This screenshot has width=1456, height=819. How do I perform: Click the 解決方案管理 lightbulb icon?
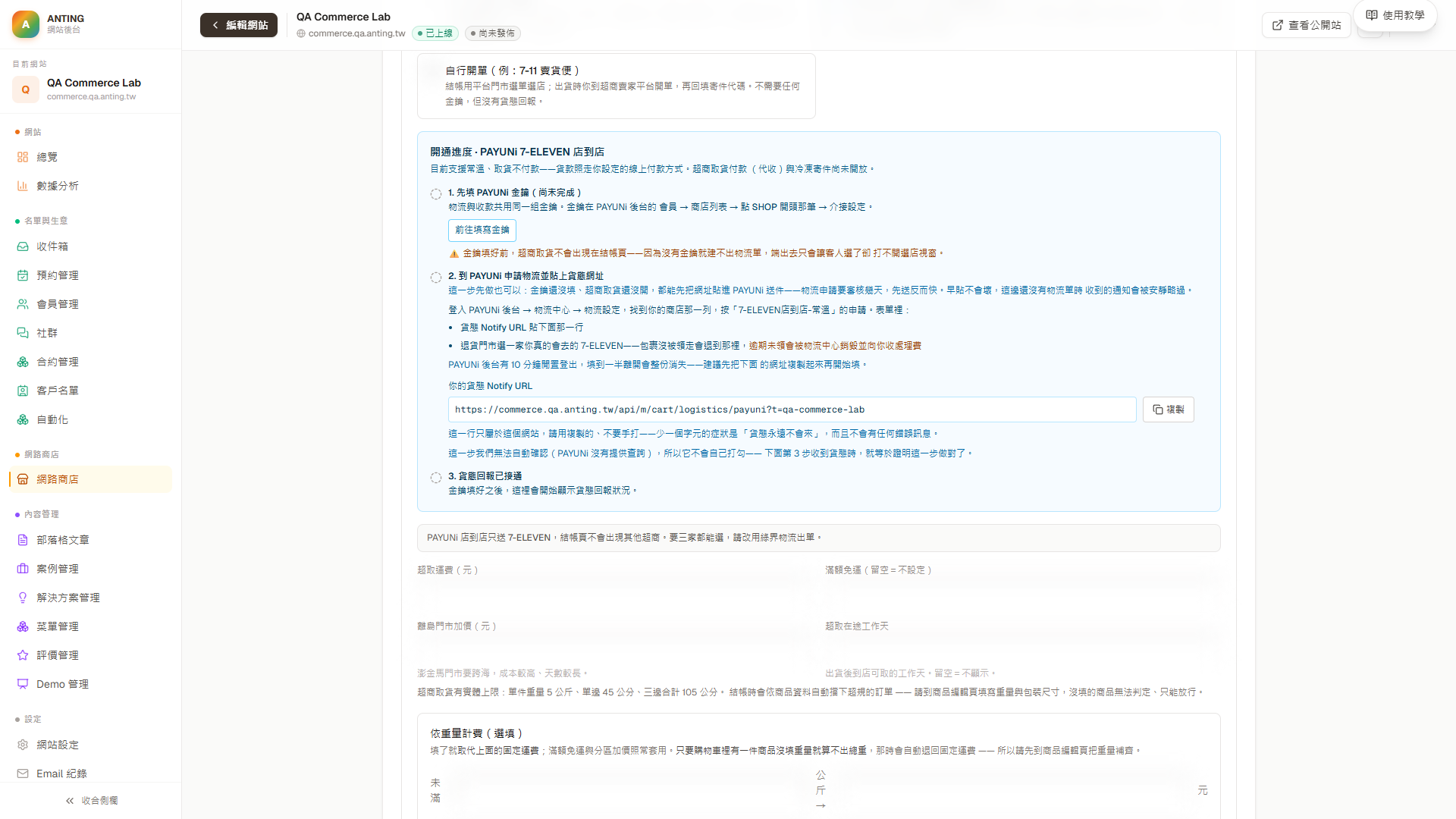tap(23, 598)
